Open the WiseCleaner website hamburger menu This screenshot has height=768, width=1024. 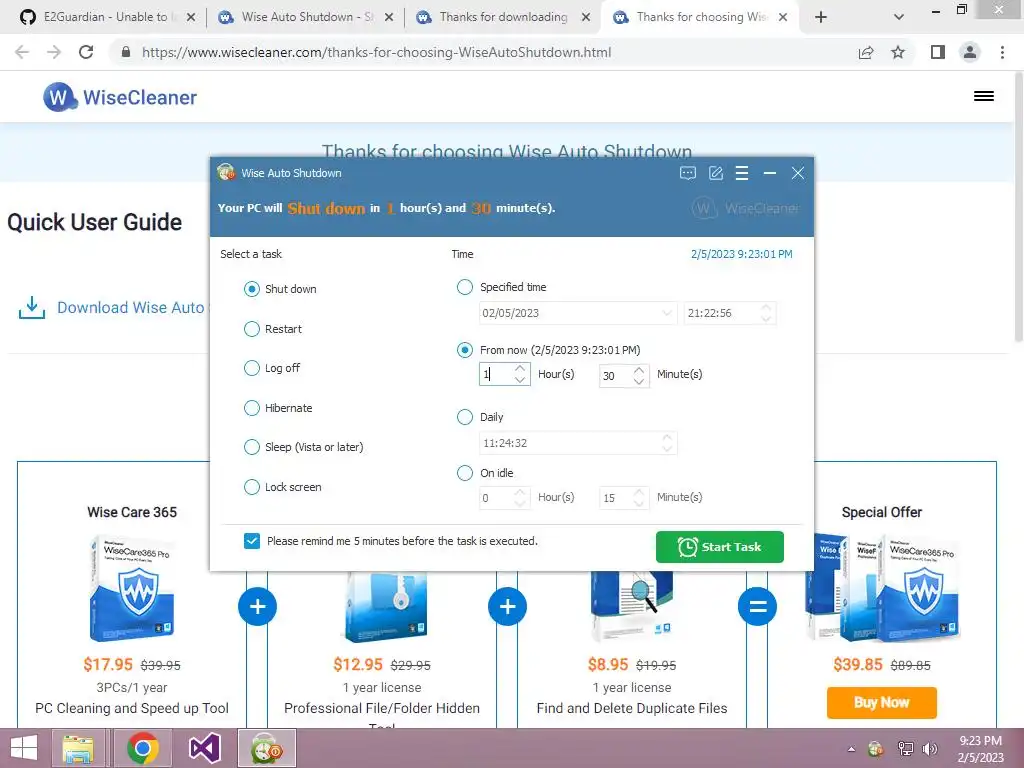[984, 97]
